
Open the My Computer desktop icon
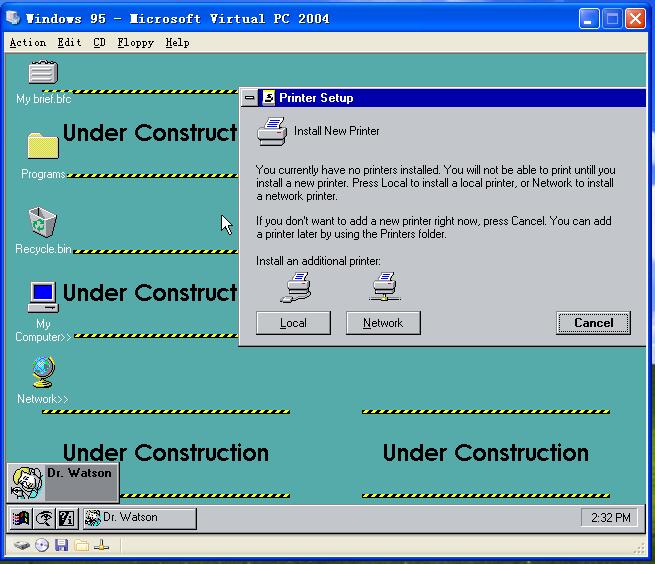43,297
